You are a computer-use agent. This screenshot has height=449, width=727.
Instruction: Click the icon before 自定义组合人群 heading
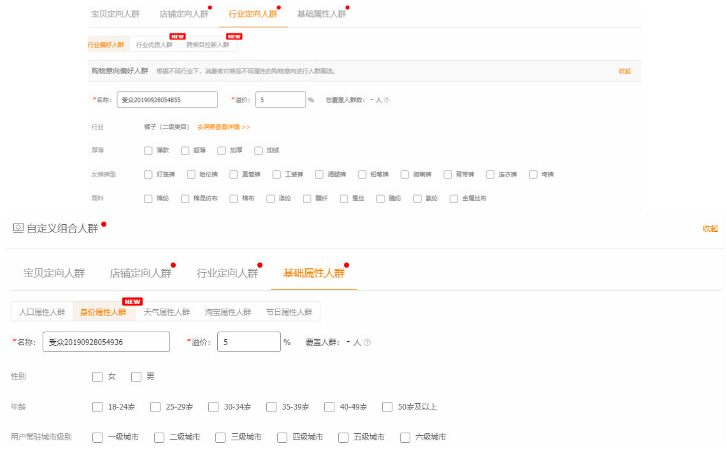coord(17,228)
